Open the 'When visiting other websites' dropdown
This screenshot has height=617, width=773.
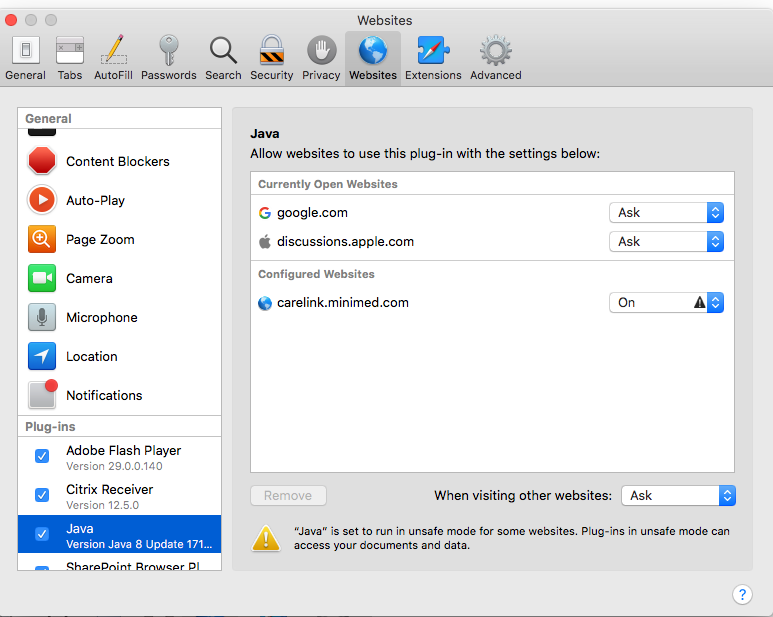coord(678,495)
